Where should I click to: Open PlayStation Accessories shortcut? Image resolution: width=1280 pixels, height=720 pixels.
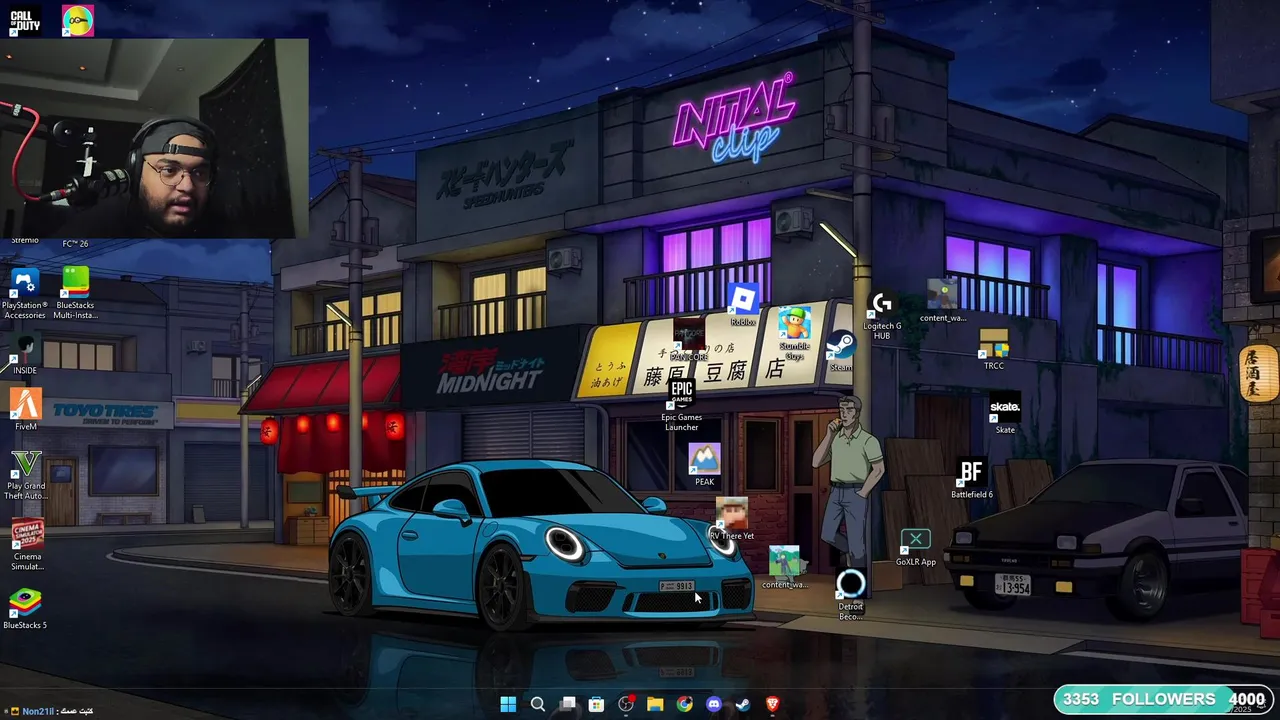[25, 293]
